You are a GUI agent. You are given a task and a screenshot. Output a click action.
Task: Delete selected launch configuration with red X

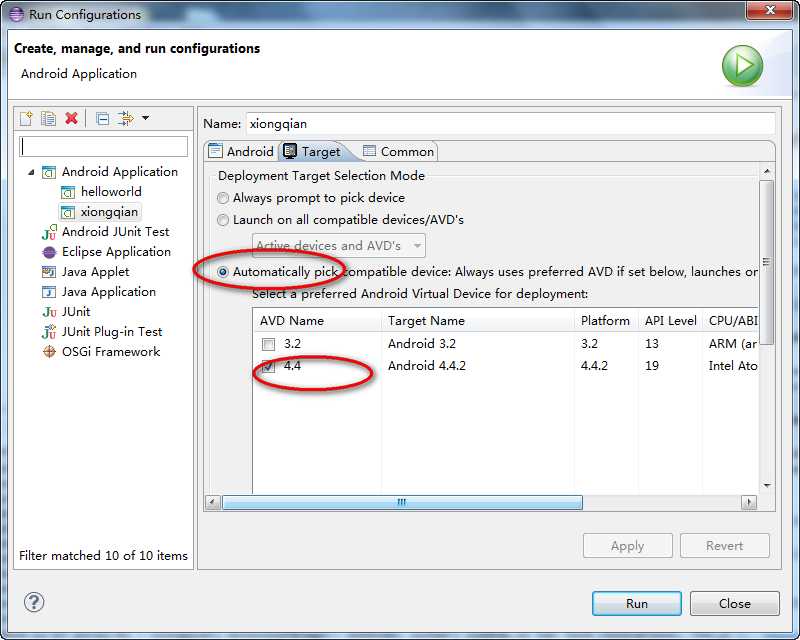pyautogui.click(x=71, y=118)
